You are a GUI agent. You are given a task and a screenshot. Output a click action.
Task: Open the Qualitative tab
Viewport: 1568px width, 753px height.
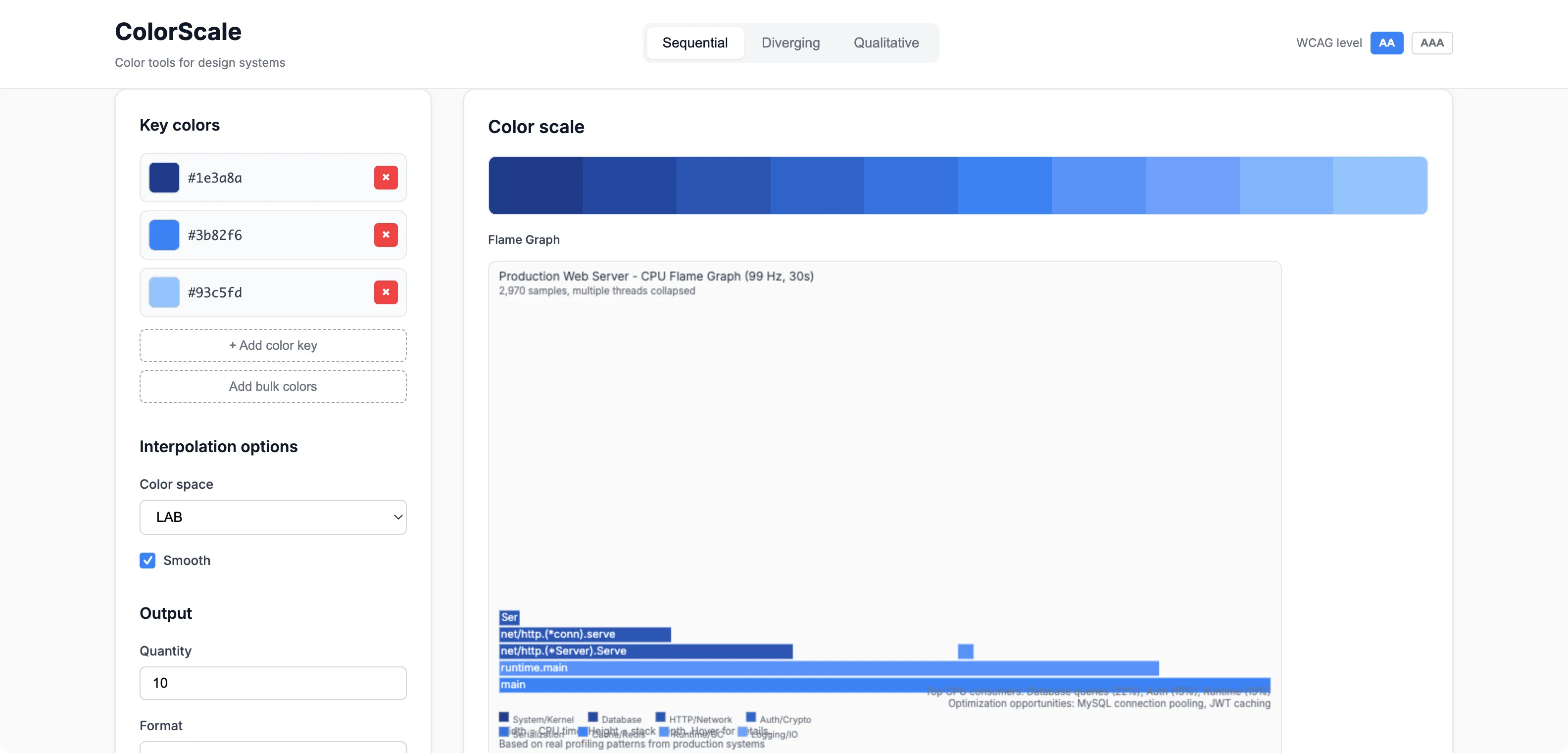[x=885, y=43]
